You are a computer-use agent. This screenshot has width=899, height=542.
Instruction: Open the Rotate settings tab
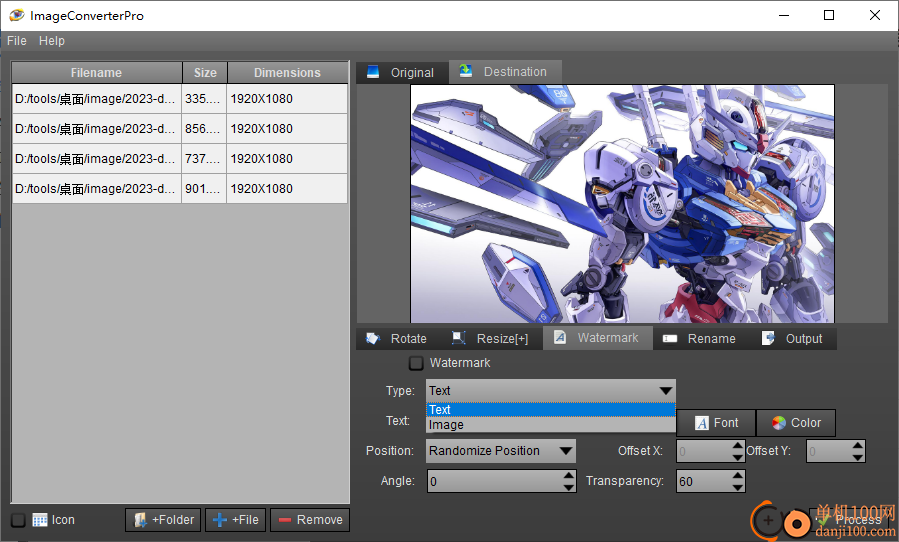coord(397,338)
